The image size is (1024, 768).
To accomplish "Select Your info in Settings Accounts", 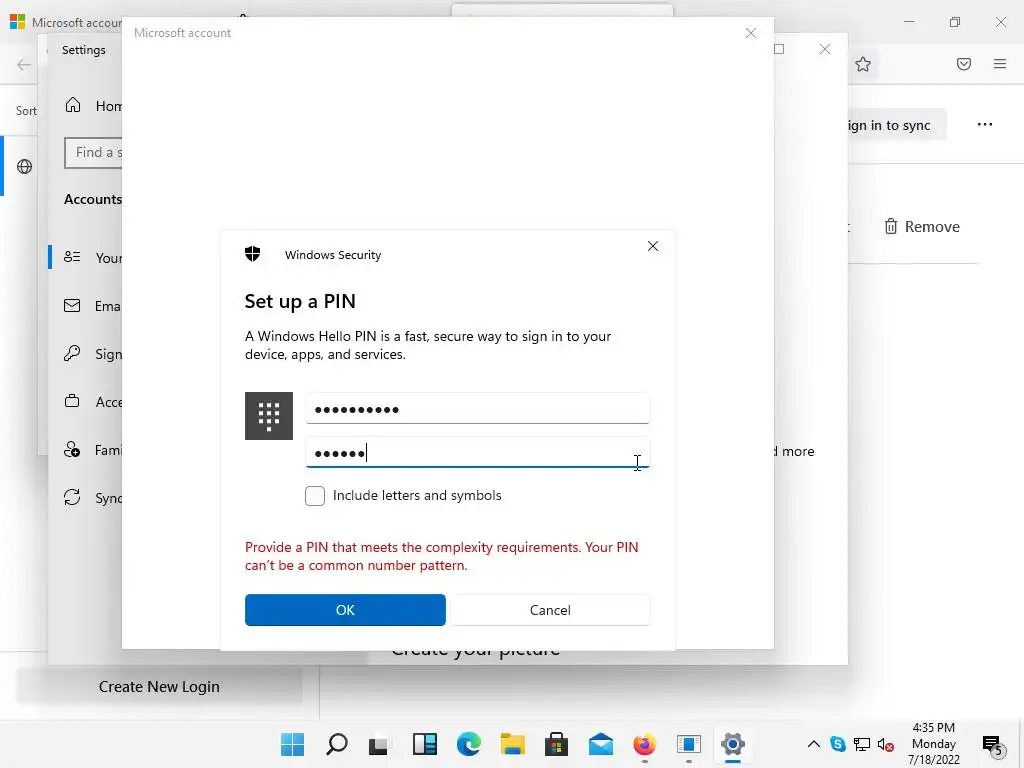I will coord(93,257).
